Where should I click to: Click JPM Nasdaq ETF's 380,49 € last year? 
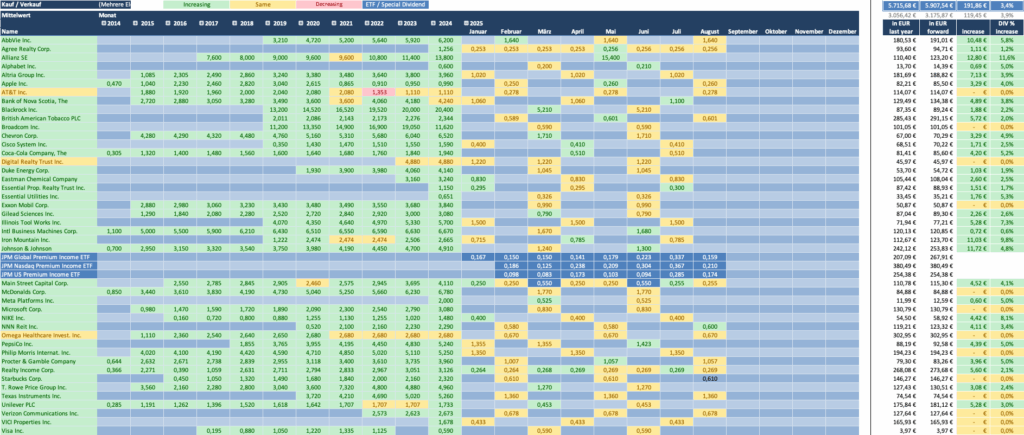899,265
